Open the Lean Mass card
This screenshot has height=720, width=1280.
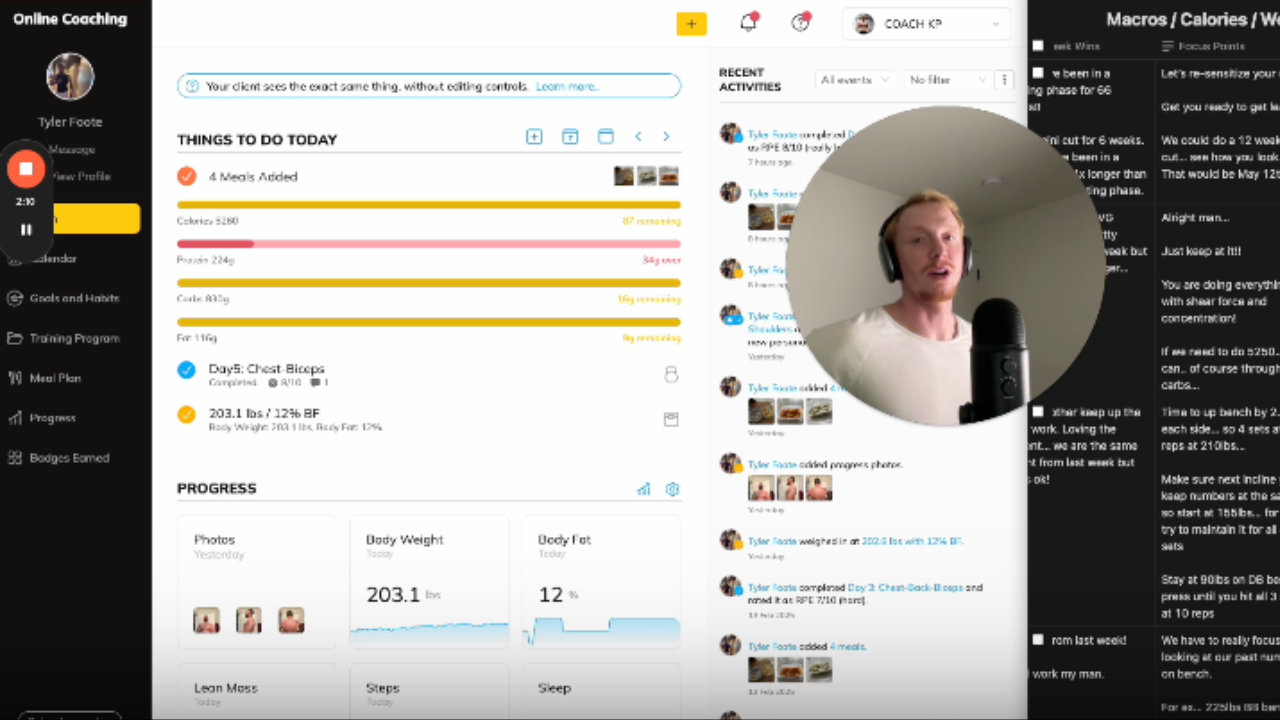click(257, 692)
